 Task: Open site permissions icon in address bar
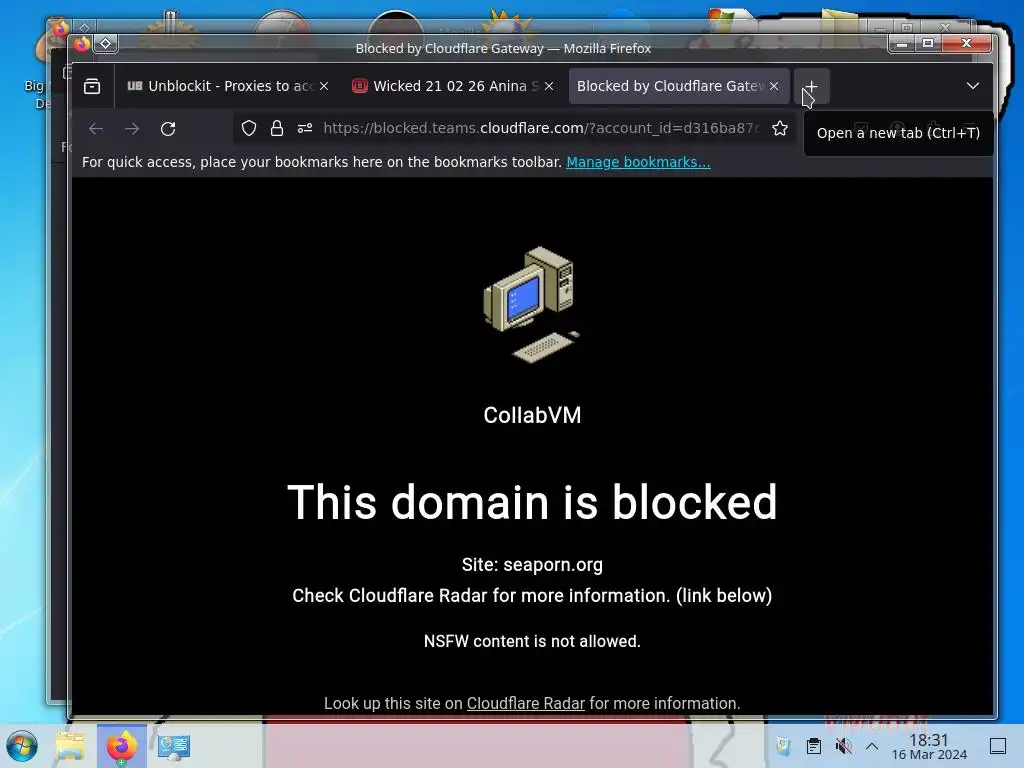(x=305, y=129)
